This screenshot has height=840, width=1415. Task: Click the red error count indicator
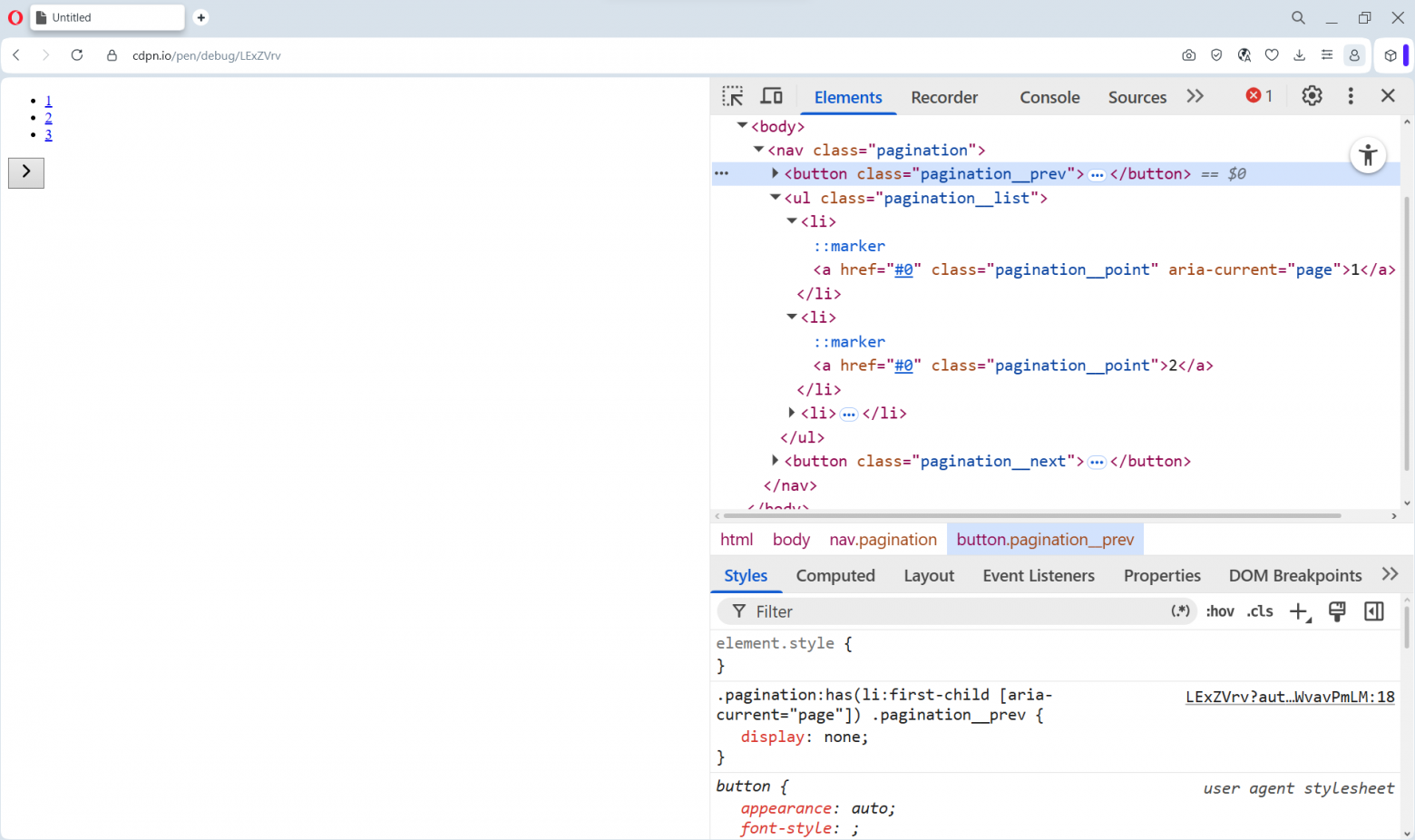click(x=1259, y=96)
